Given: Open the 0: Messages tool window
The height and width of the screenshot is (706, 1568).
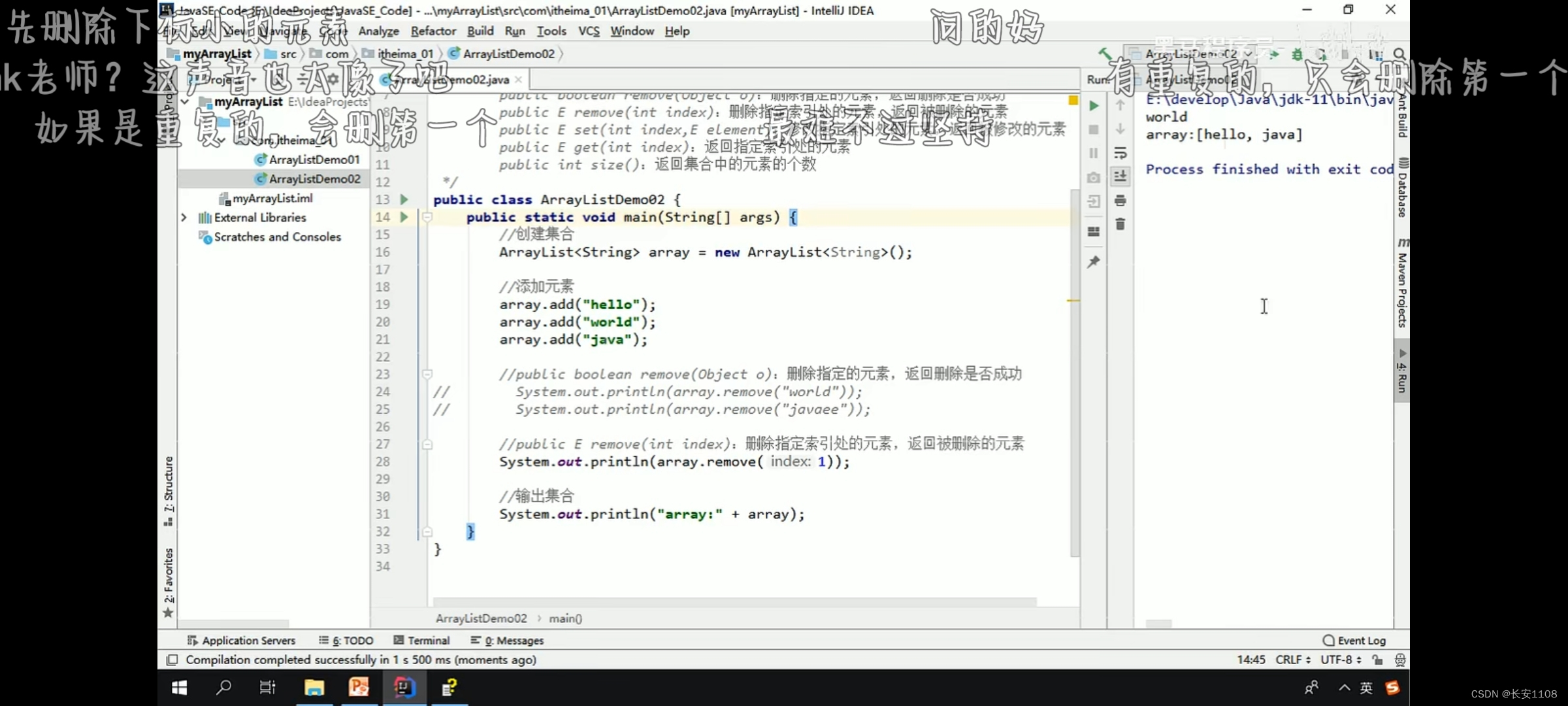Looking at the screenshot, I should (x=507, y=641).
